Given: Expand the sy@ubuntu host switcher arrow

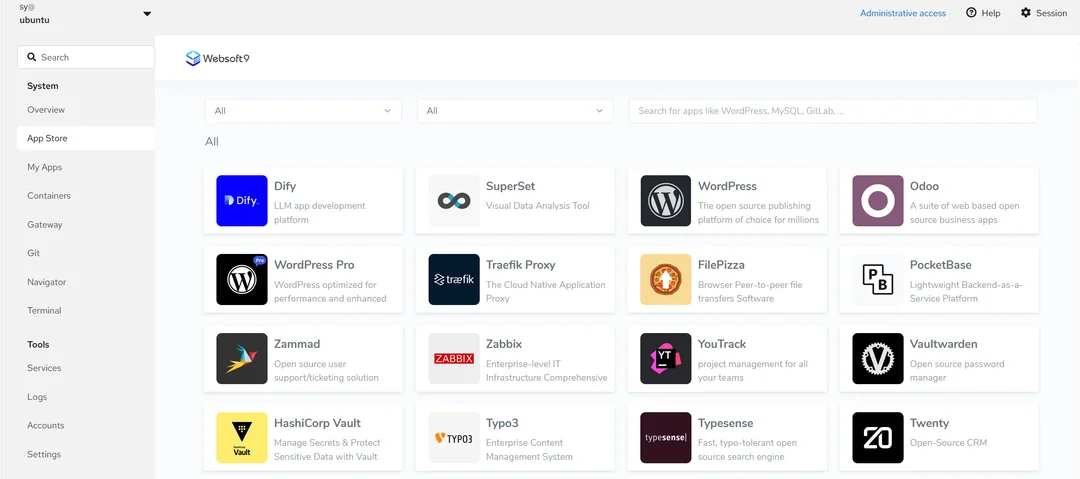Looking at the screenshot, I should (x=147, y=13).
